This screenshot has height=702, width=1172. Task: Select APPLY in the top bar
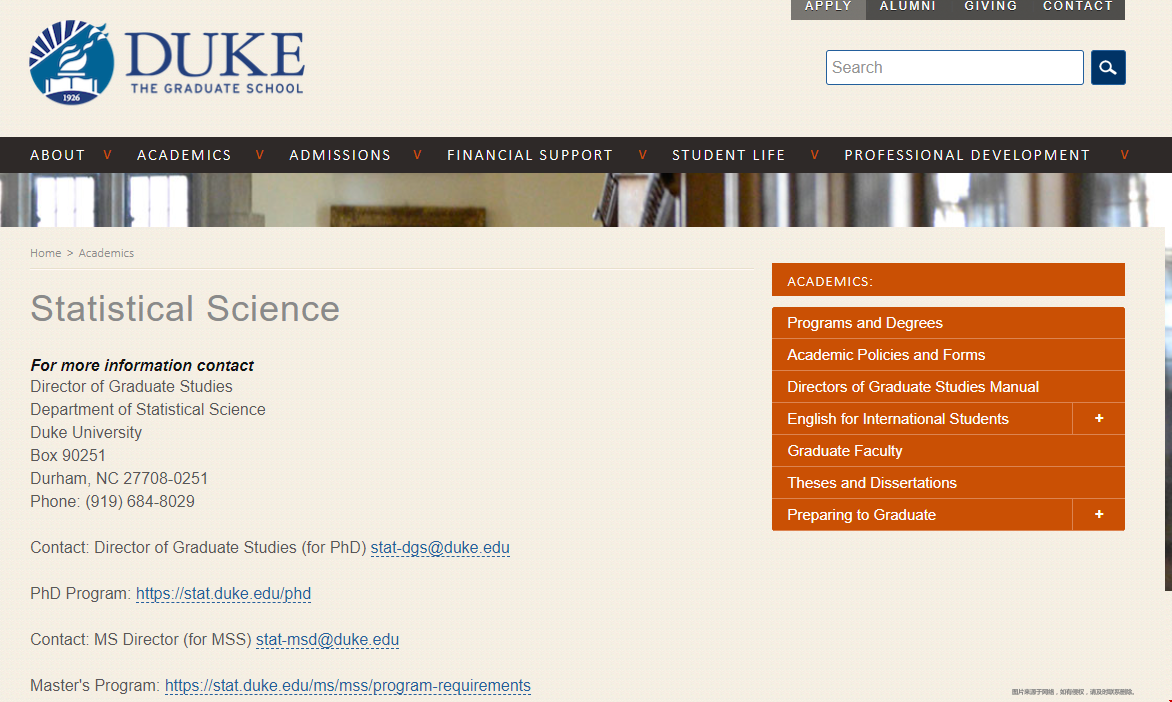(x=828, y=7)
